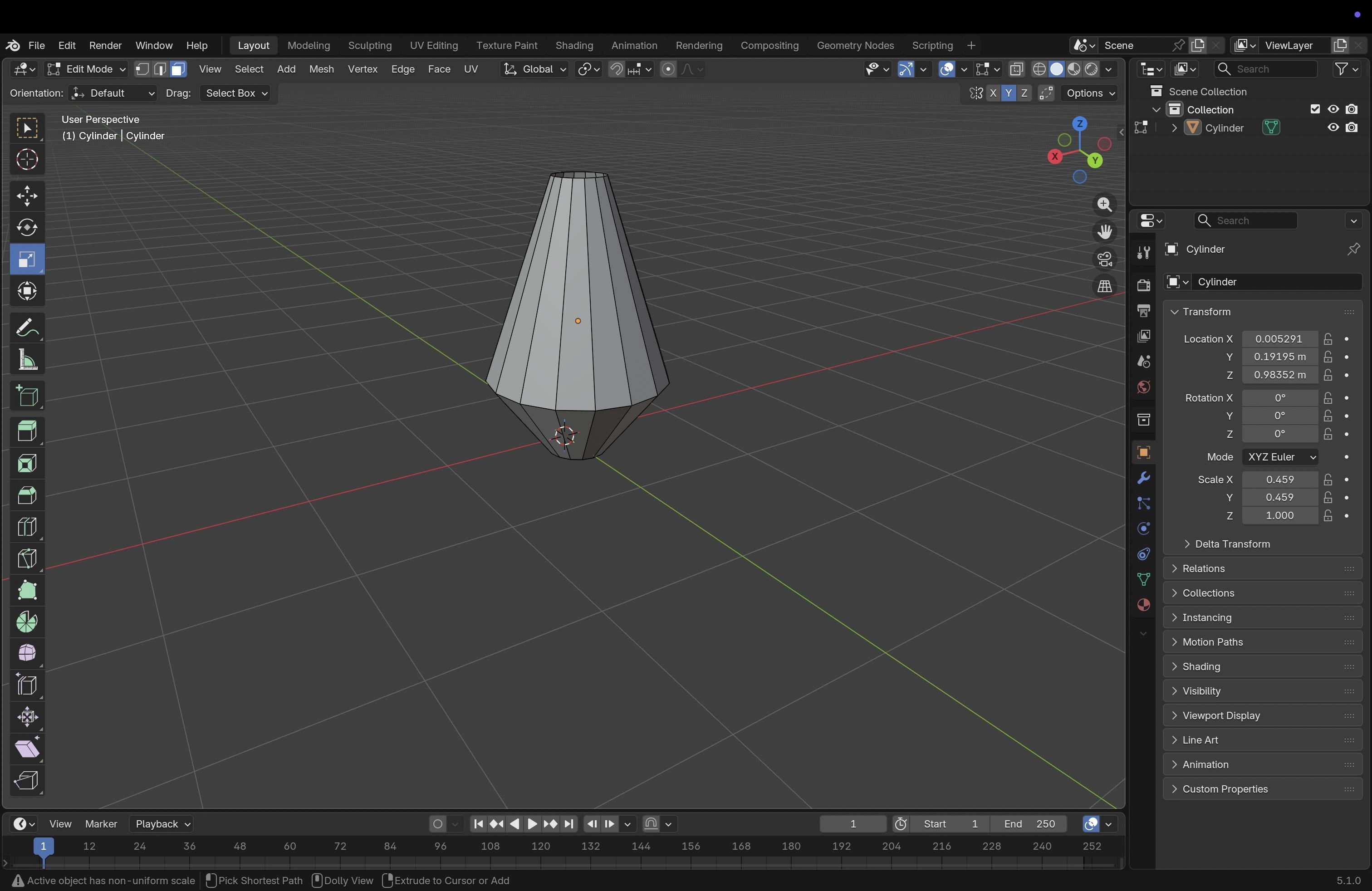Toggle snapping magnet in header
Image resolution: width=1372 pixels, height=891 pixels.
616,69
